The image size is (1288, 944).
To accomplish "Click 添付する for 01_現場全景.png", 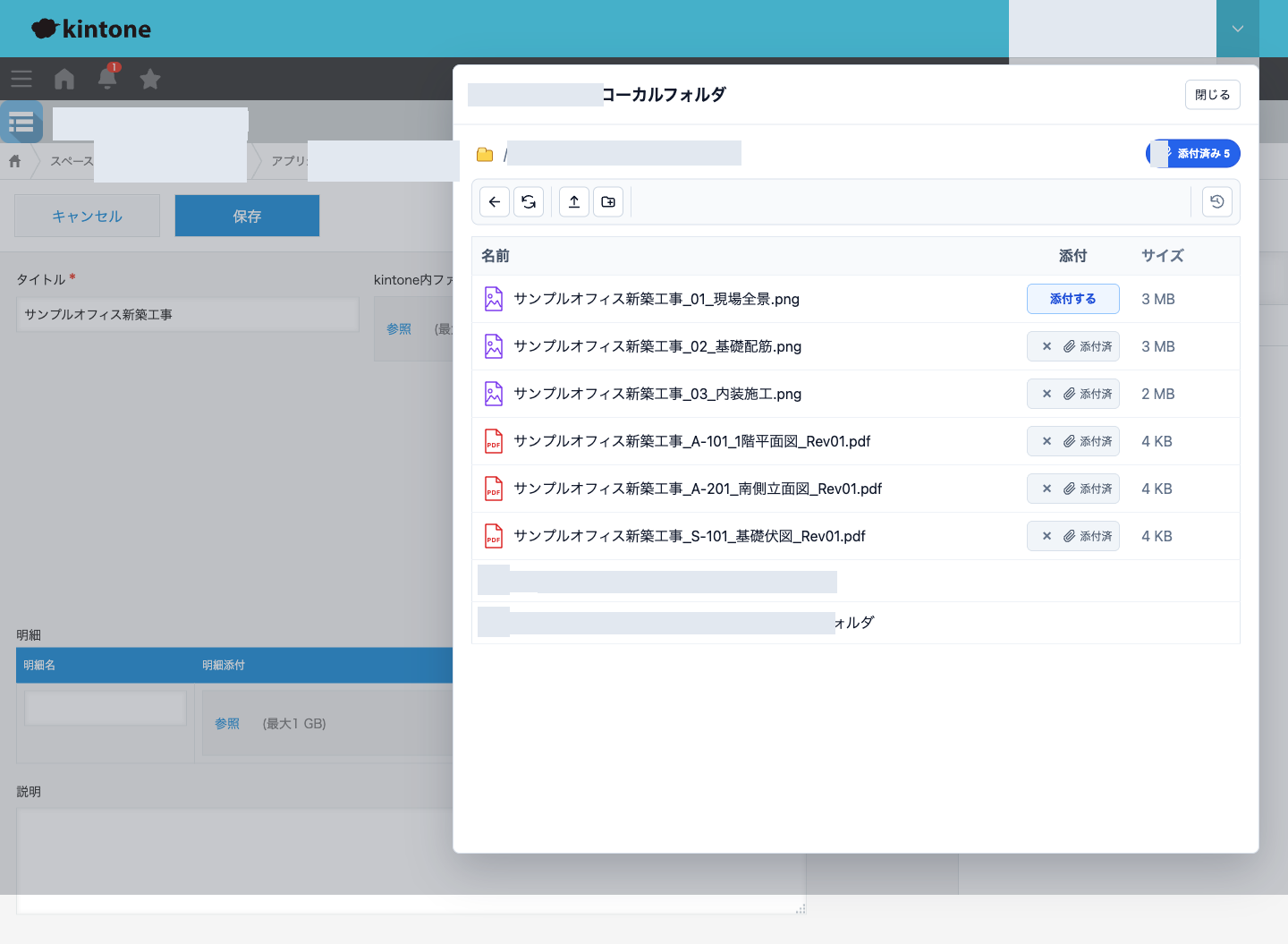I will coord(1073,299).
